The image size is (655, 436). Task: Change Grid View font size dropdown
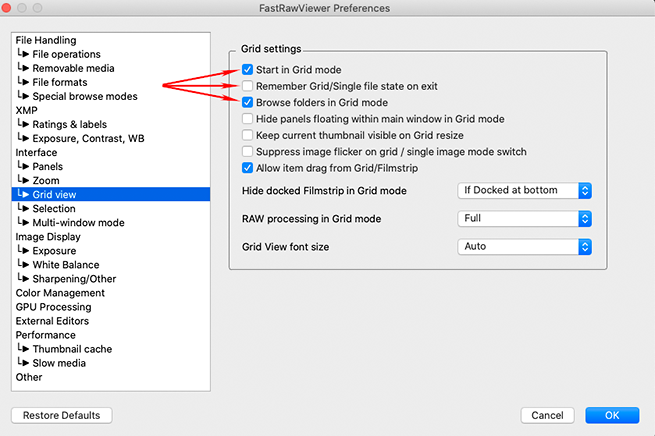524,246
